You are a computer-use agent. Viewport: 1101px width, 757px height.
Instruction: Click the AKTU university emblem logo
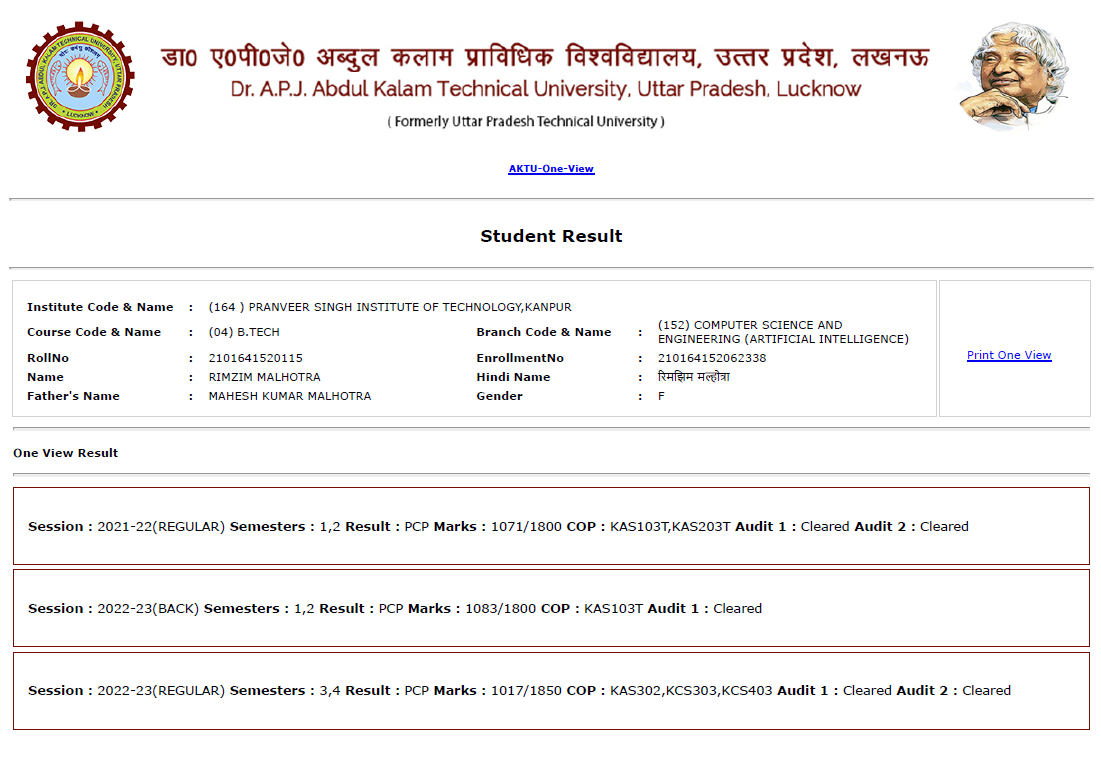pos(80,76)
